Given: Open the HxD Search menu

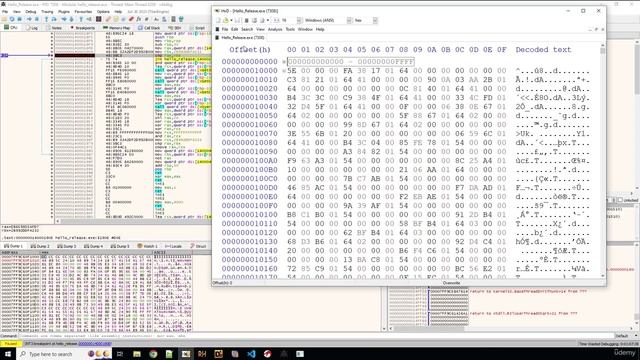Looking at the screenshot, I should click(247, 29).
